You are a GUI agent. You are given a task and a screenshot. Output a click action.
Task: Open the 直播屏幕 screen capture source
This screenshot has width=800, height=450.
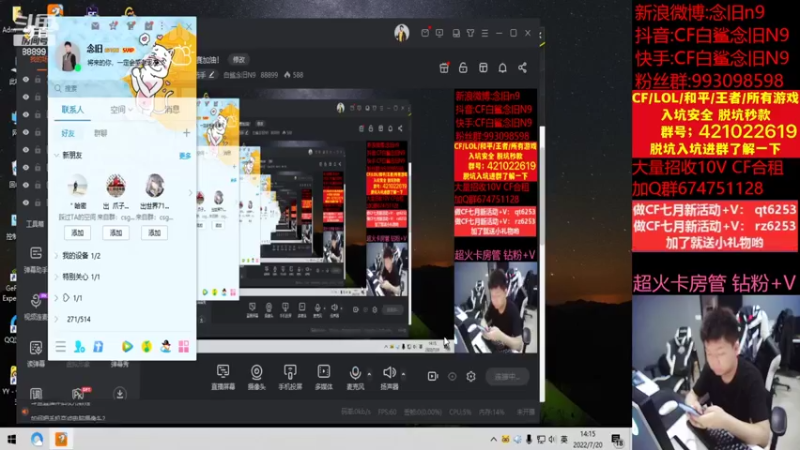coord(223,377)
